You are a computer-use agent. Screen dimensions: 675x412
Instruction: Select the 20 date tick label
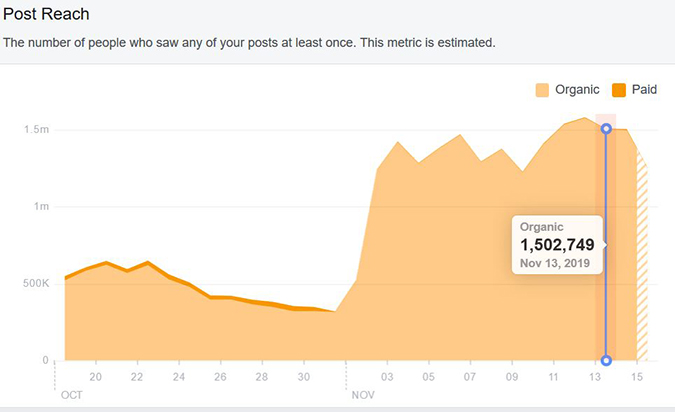96,377
